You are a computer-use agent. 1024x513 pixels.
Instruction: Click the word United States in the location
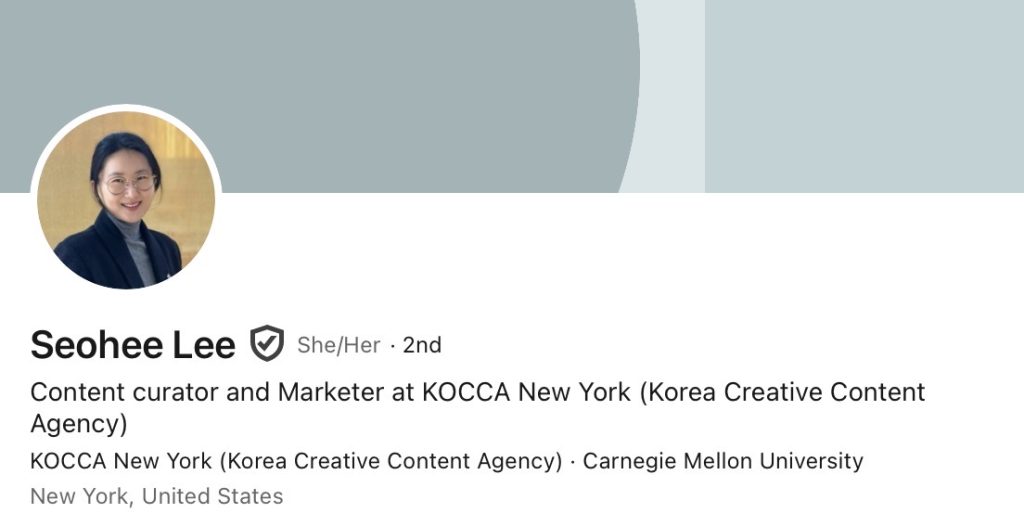coord(212,496)
